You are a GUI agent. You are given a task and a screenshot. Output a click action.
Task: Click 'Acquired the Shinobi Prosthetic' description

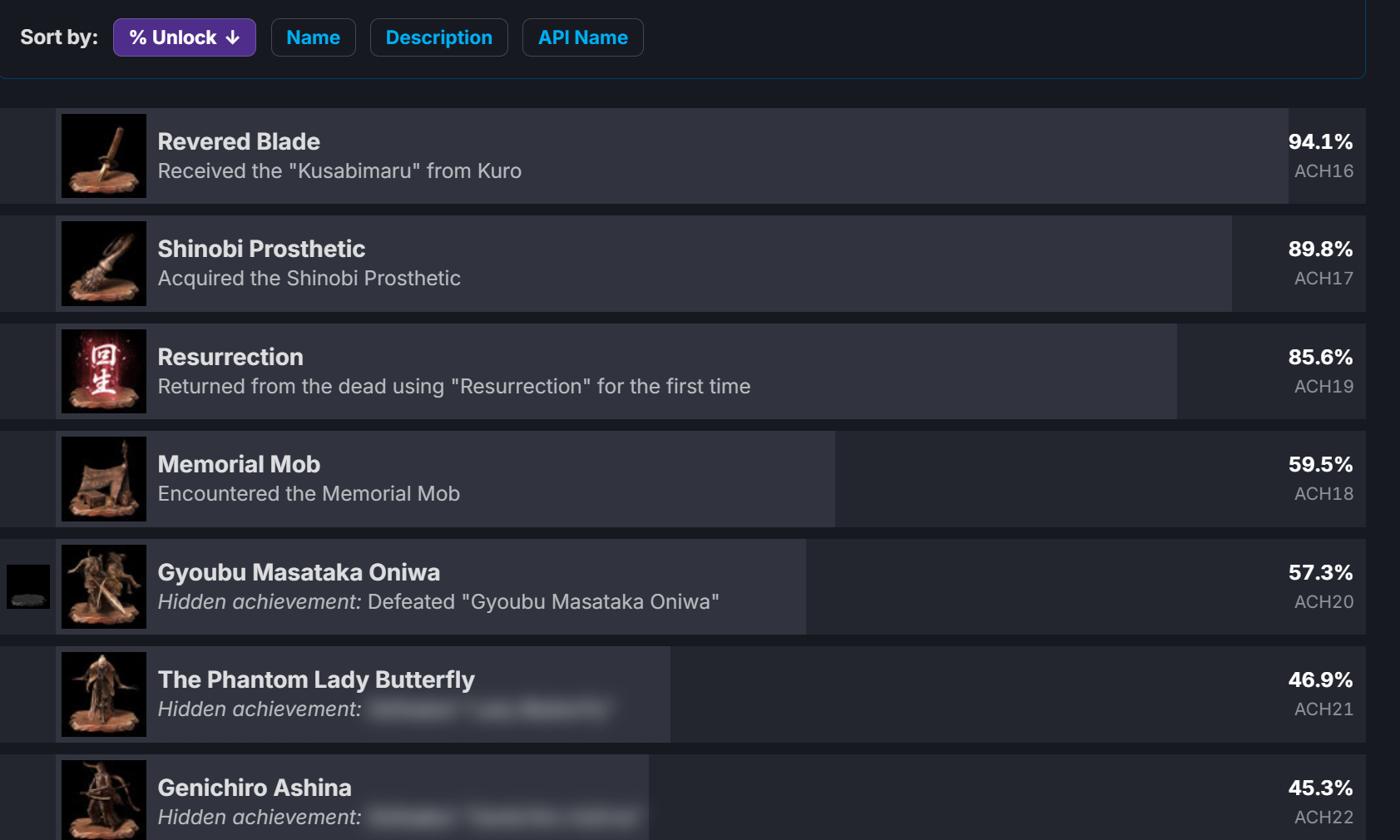coord(309,278)
